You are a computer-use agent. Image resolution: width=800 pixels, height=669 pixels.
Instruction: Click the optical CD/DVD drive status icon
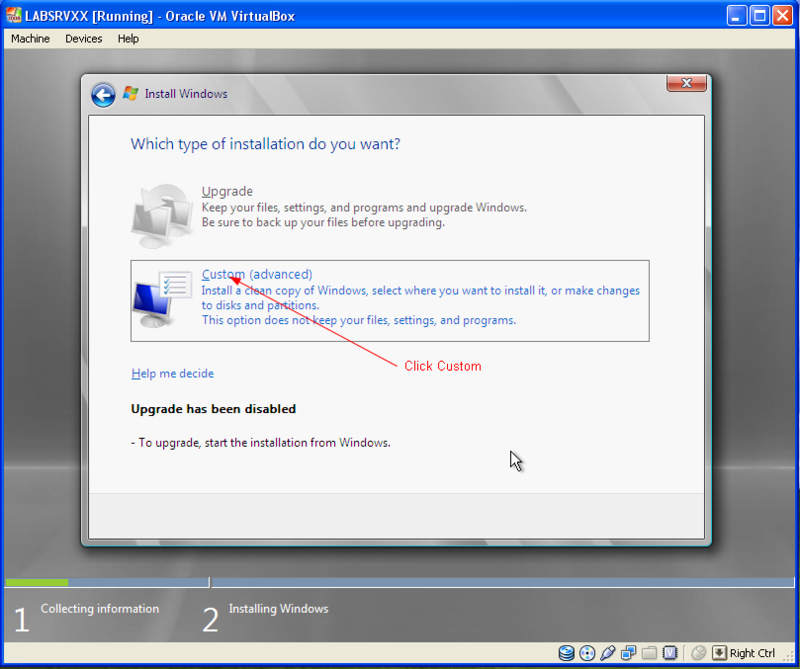[587, 653]
